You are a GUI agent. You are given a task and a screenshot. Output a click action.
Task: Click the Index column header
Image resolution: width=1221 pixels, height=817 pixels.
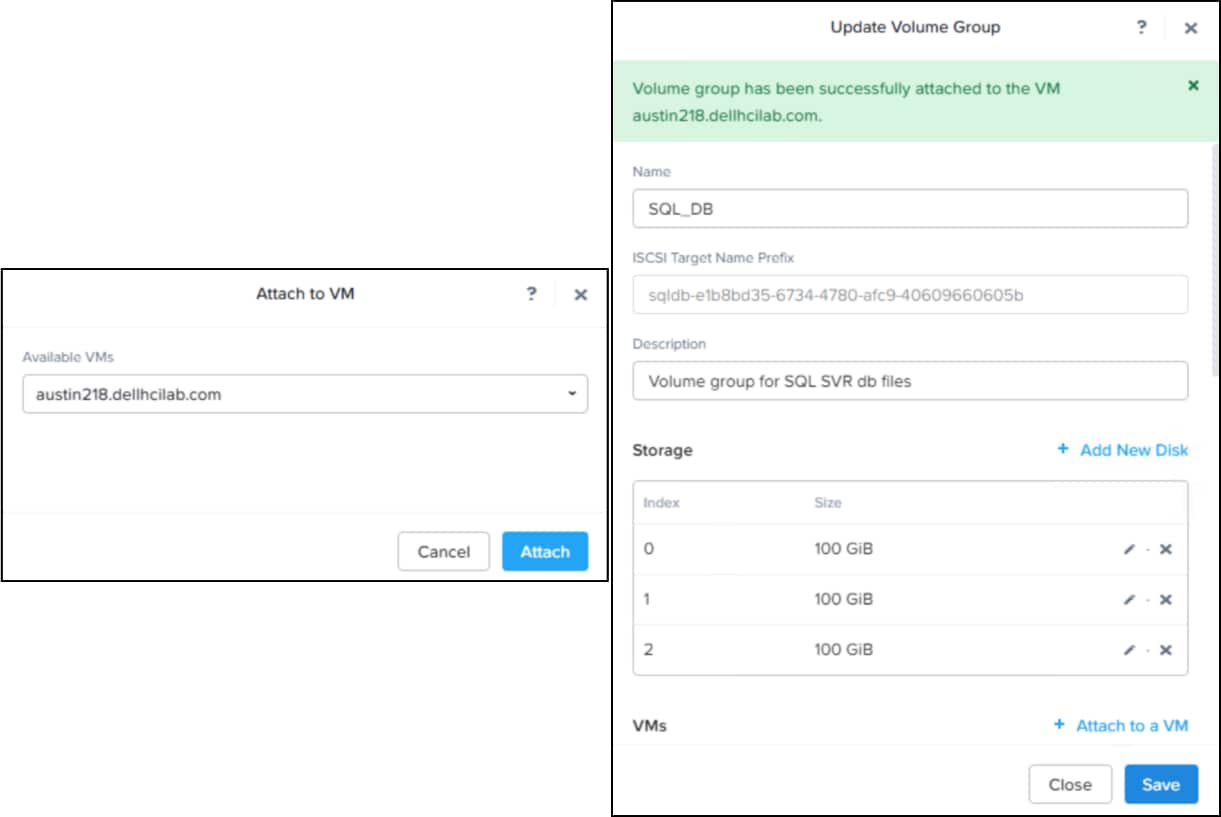click(661, 503)
